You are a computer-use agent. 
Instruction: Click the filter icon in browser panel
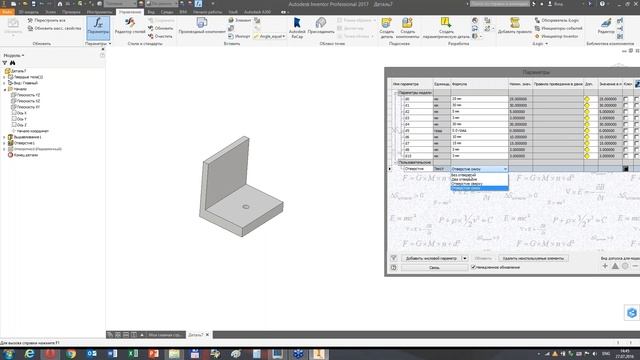coord(5,63)
